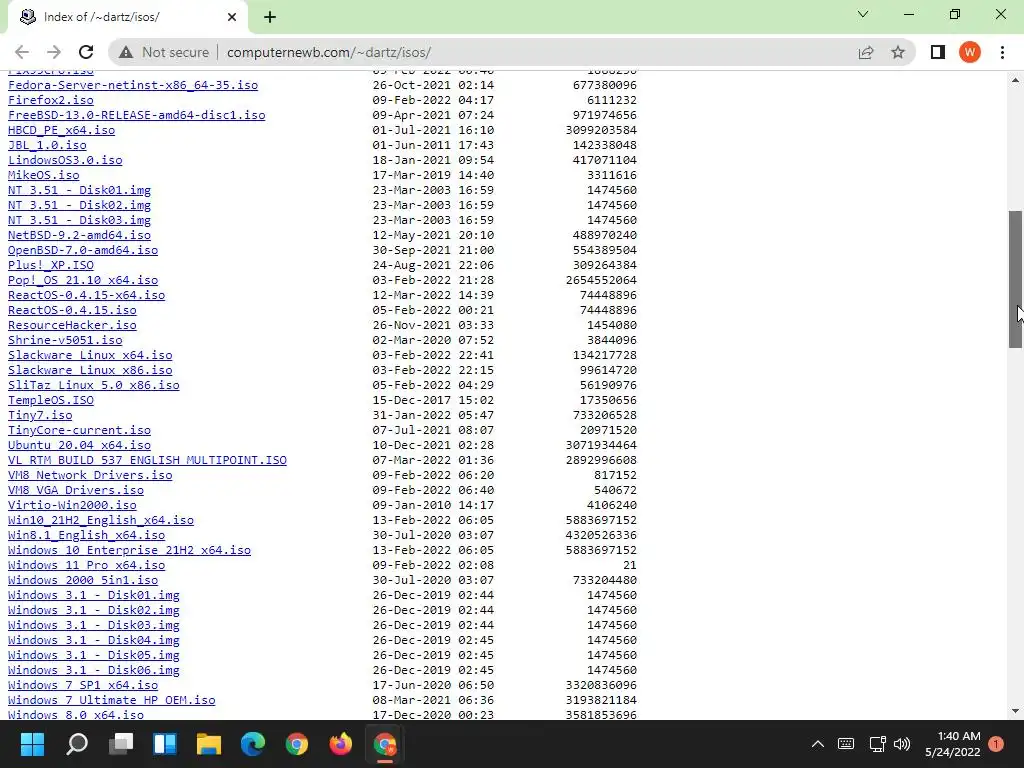Open the tab search dropdown arrow

point(863,14)
